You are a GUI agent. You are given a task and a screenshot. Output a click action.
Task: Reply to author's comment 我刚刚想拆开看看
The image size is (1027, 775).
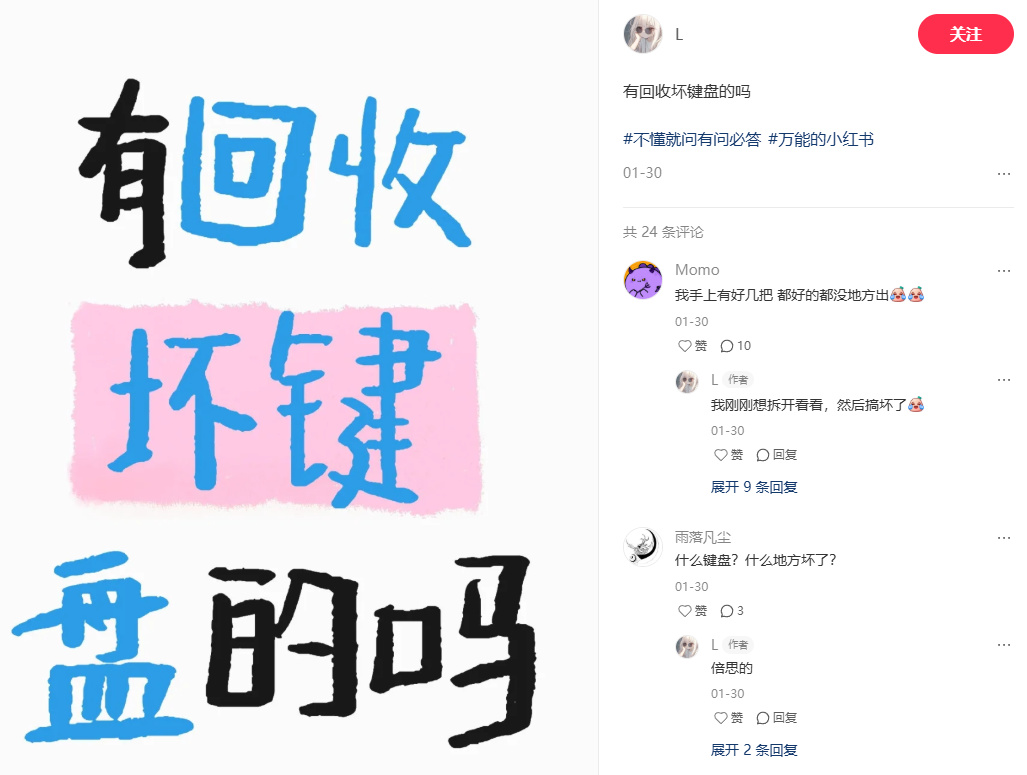tap(776, 455)
